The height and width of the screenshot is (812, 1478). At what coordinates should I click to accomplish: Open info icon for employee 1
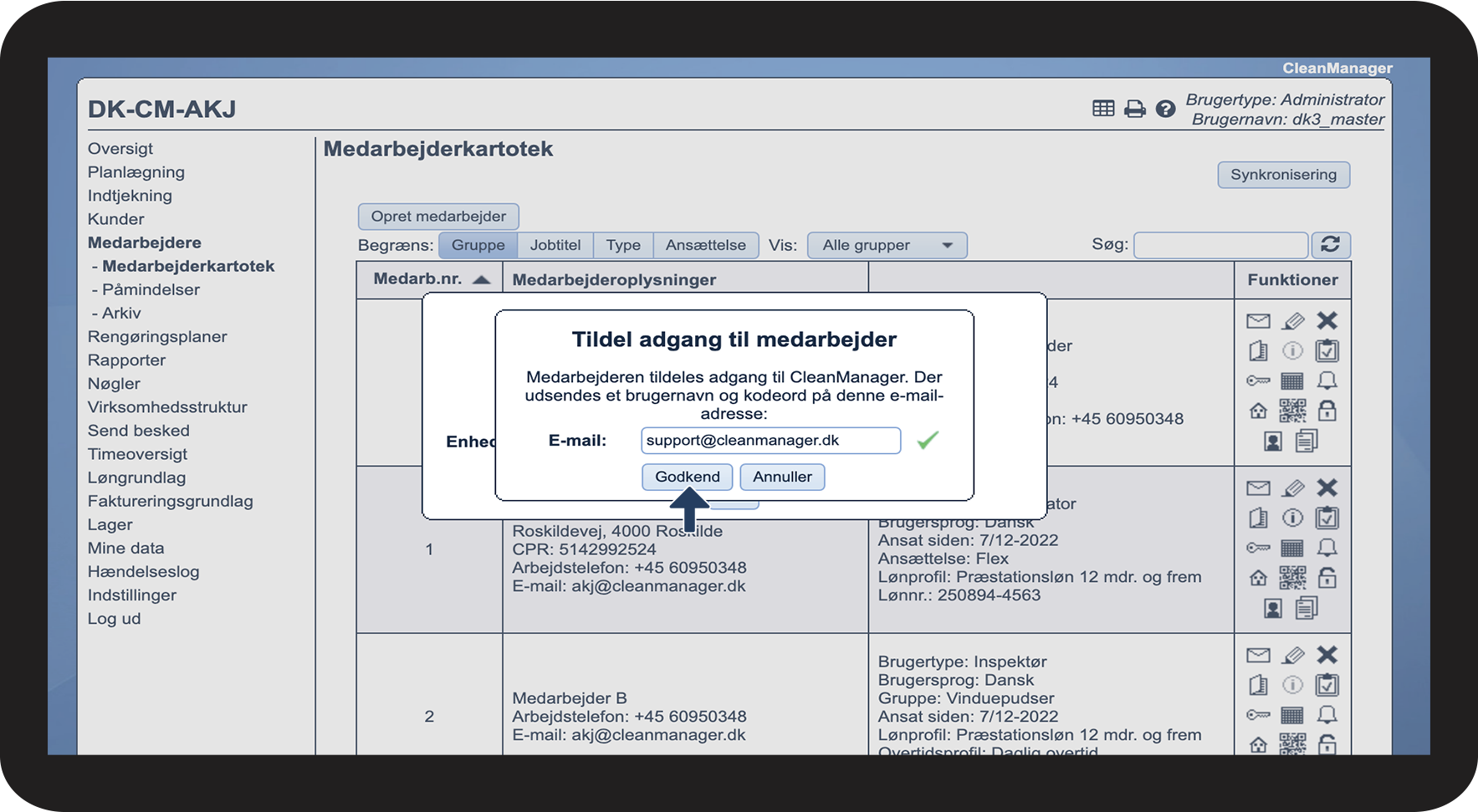coord(1293,518)
